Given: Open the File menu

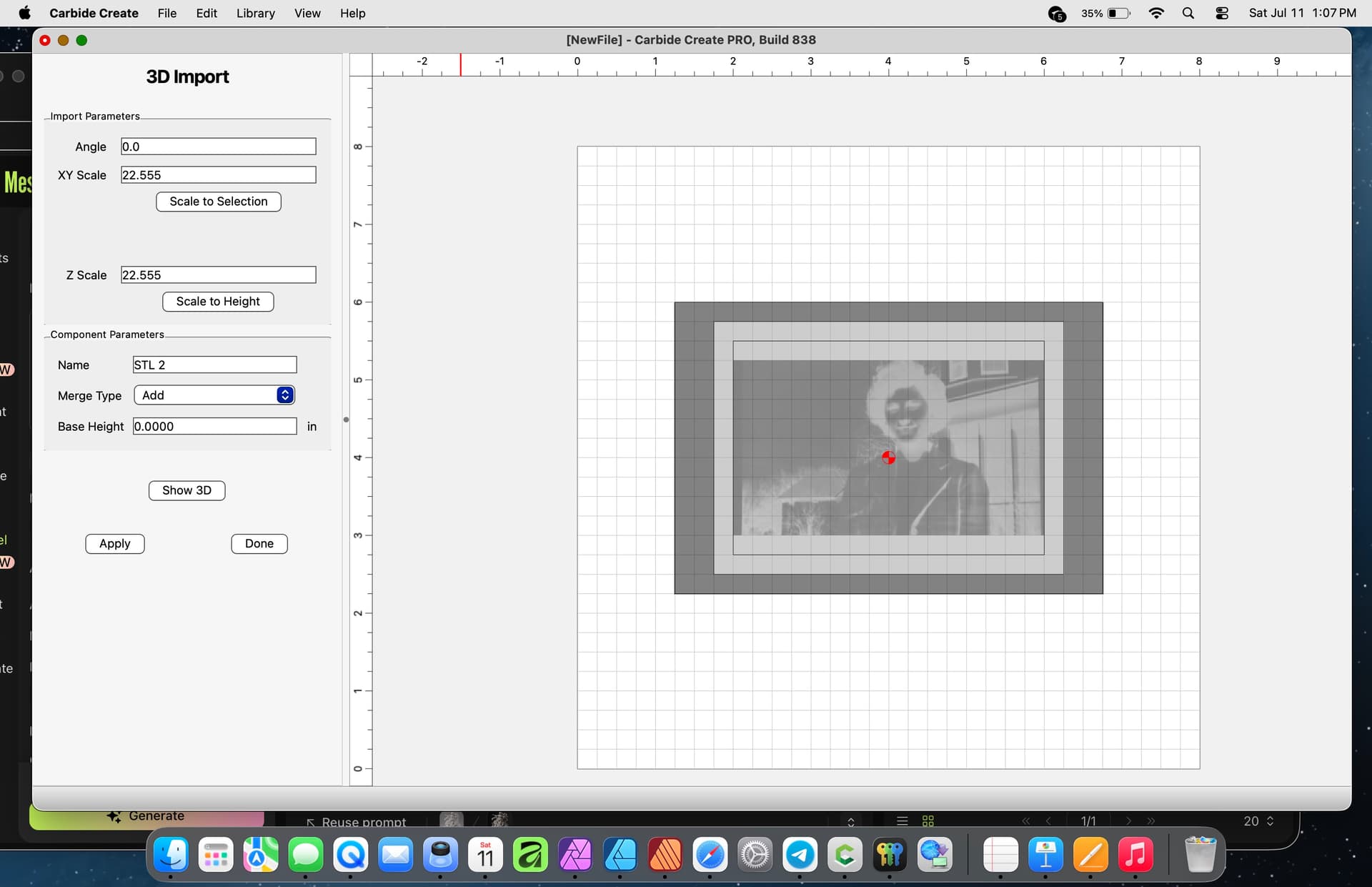Looking at the screenshot, I should pos(166,13).
